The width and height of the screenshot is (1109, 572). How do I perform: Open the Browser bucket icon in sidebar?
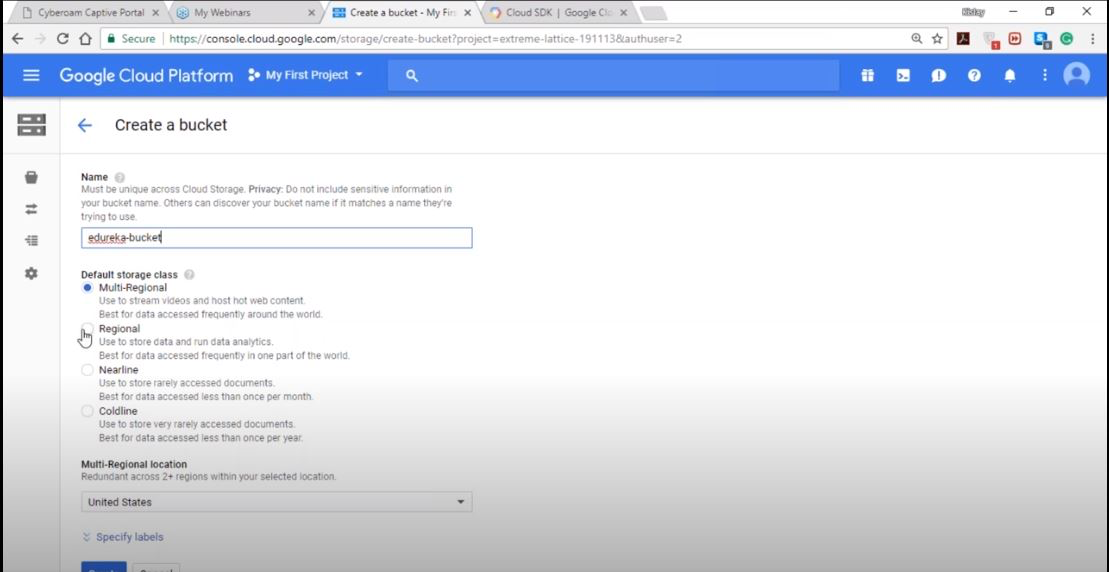pyautogui.click(x=31, y=177)
